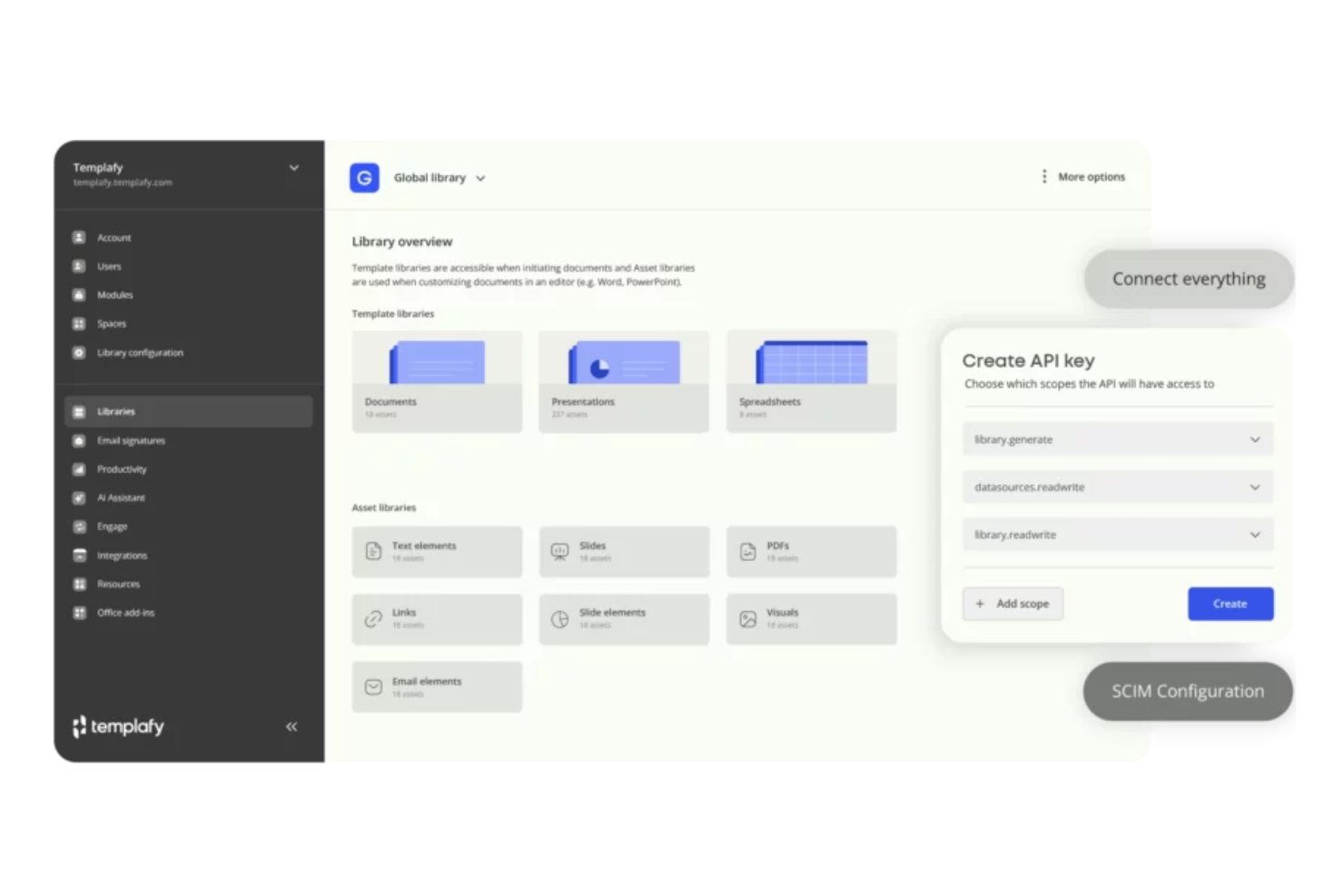Click the Text elements document icon

click(x=373, y=551)
